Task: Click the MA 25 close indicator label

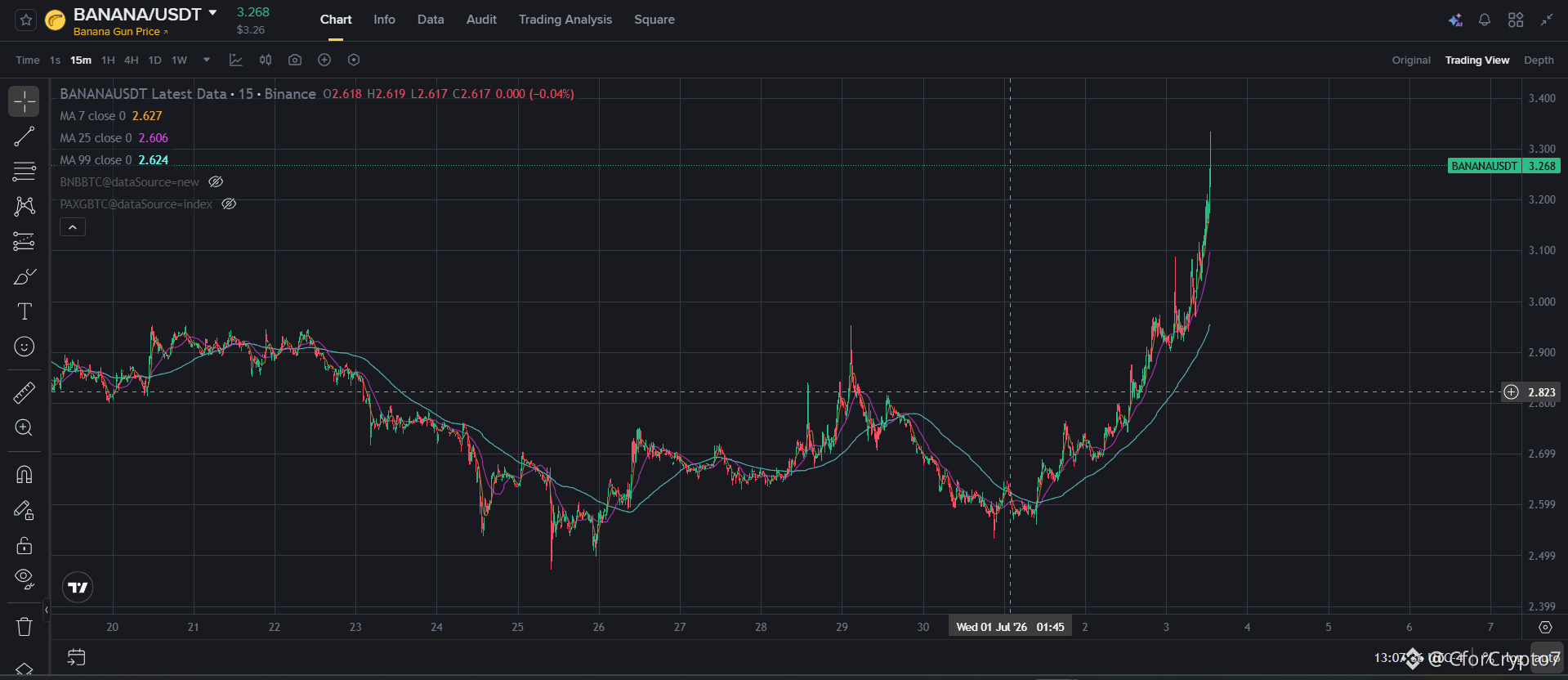Action: pyautogui.click(x=96, y=138)
